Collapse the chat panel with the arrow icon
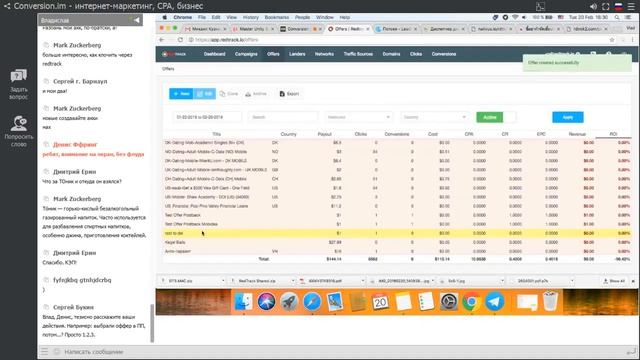Image resolution: width=640 pixels, height=360 pixels. (136, 20)
